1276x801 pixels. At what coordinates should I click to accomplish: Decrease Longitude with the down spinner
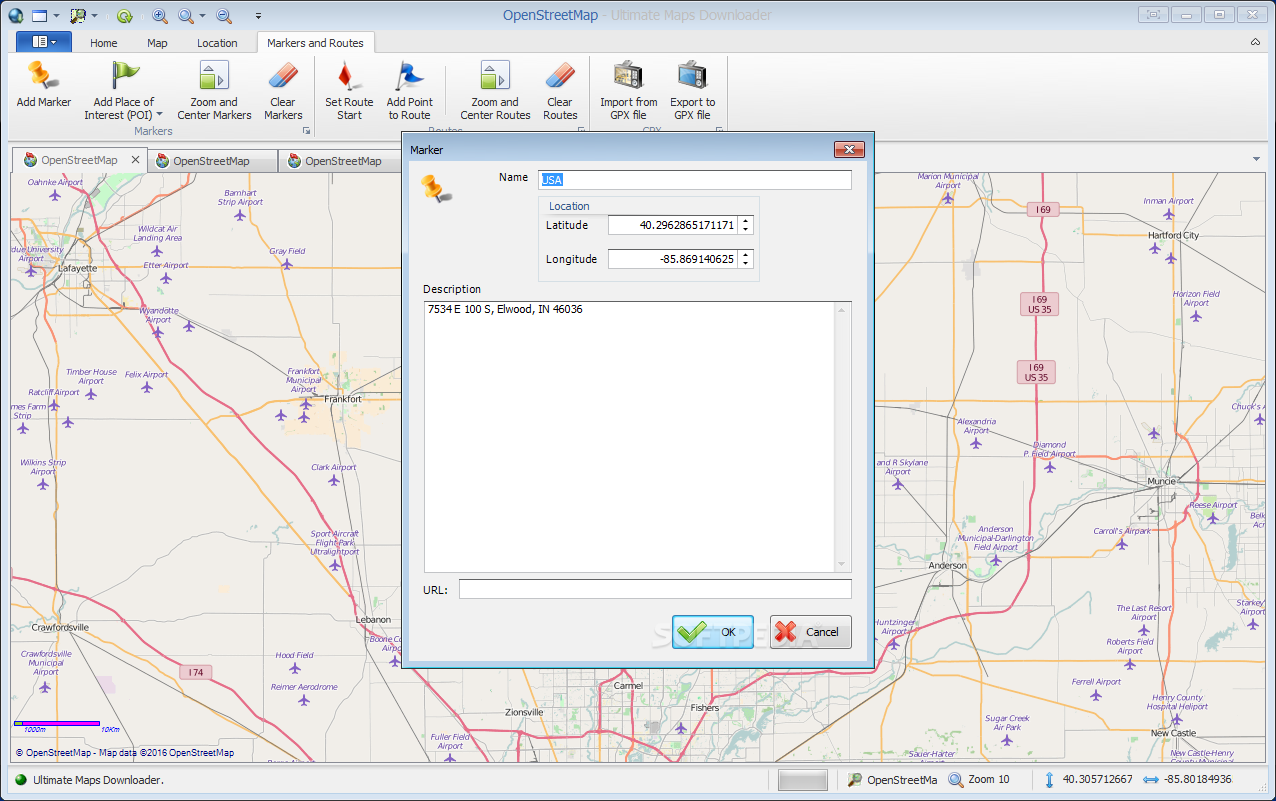[746, 264]
